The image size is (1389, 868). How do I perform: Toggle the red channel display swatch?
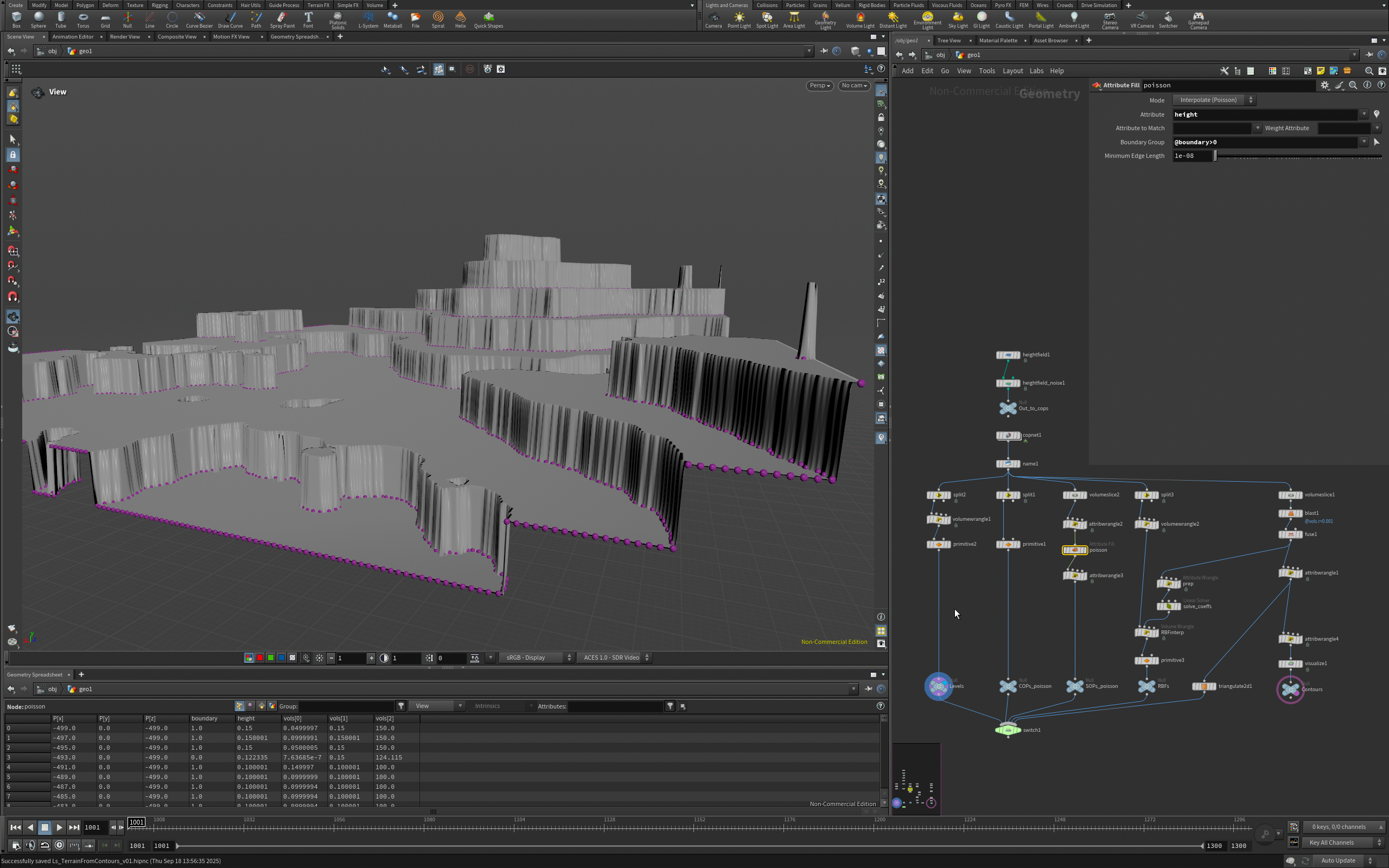pyautogui.click(x=259, y=658)
